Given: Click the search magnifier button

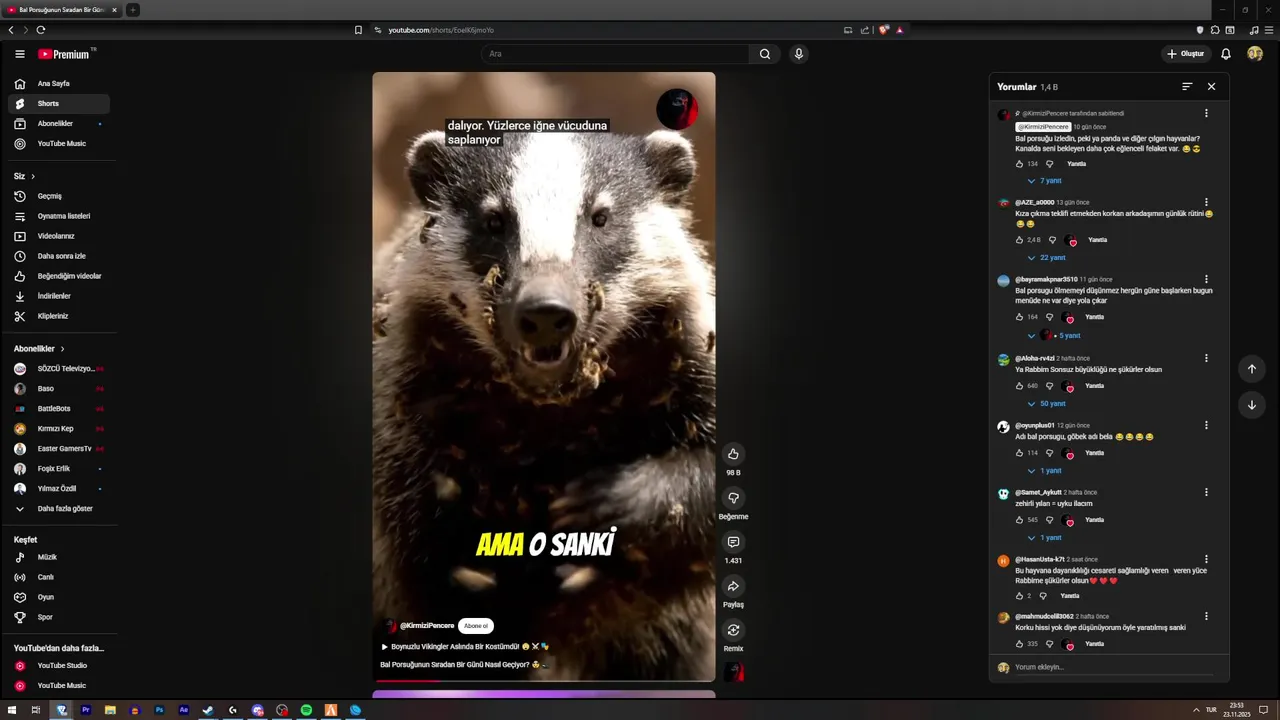Looking at the screenshot, I should pos(765,54).
